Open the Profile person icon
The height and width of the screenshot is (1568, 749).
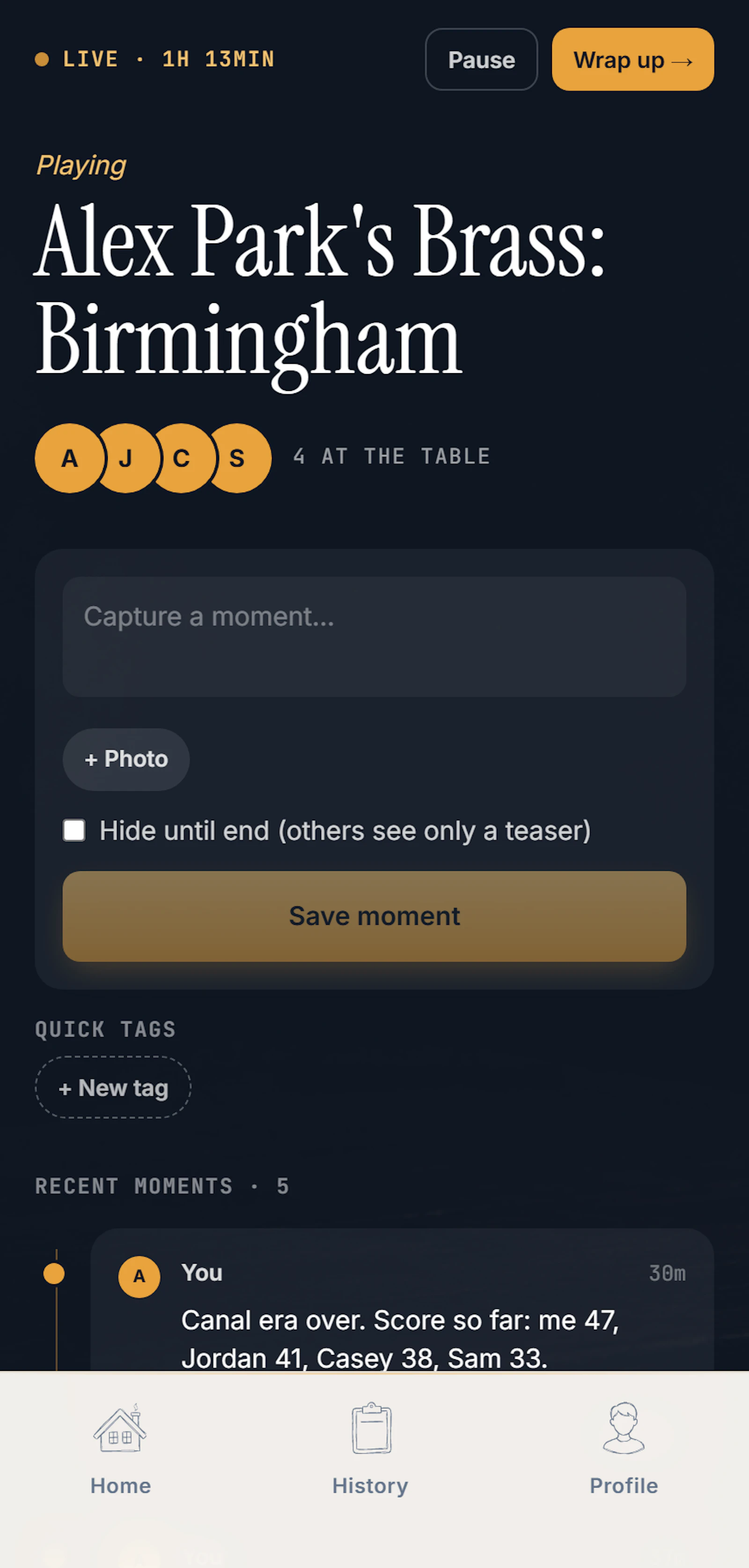[x=624, y=1428]
